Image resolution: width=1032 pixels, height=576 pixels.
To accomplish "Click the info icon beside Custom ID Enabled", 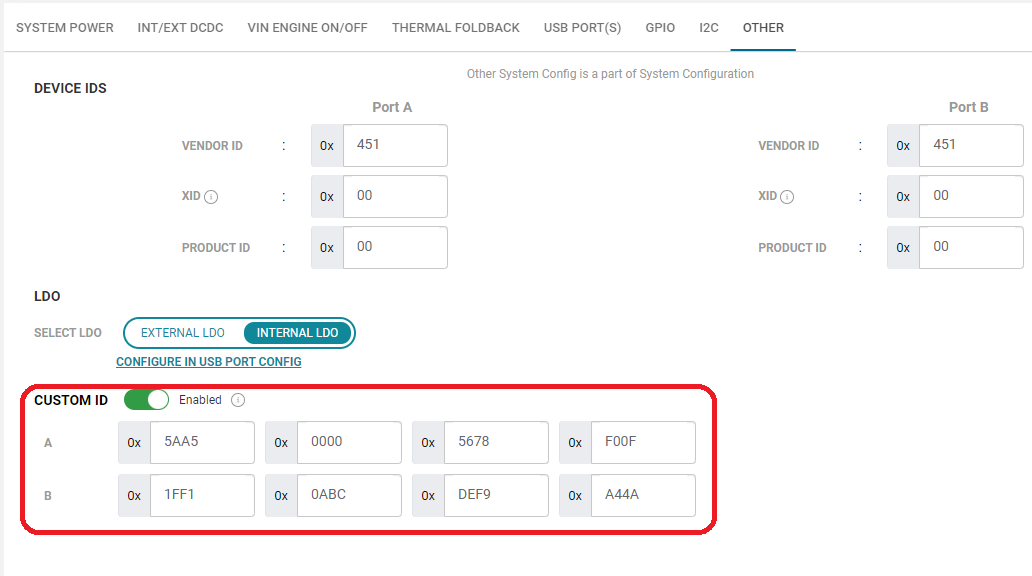I will pos(238,400).
